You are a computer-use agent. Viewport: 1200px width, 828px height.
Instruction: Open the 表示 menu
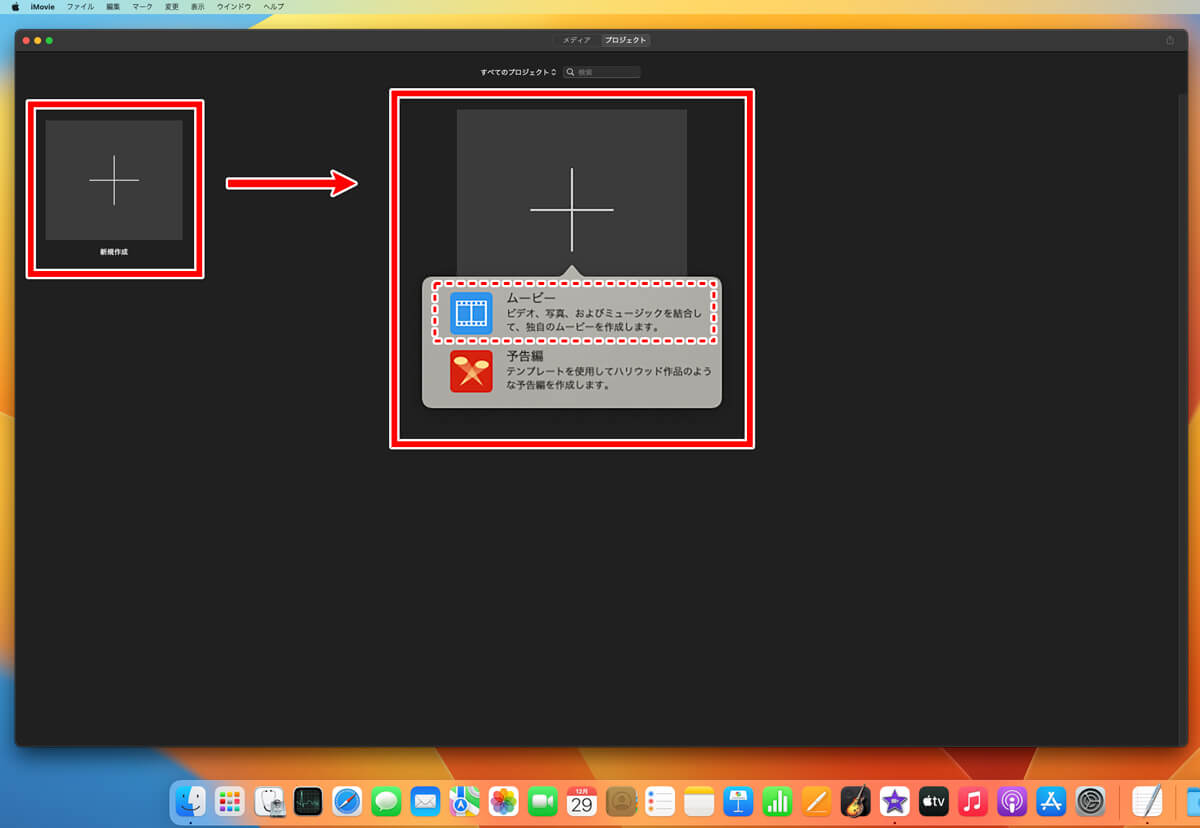point(197,6)
